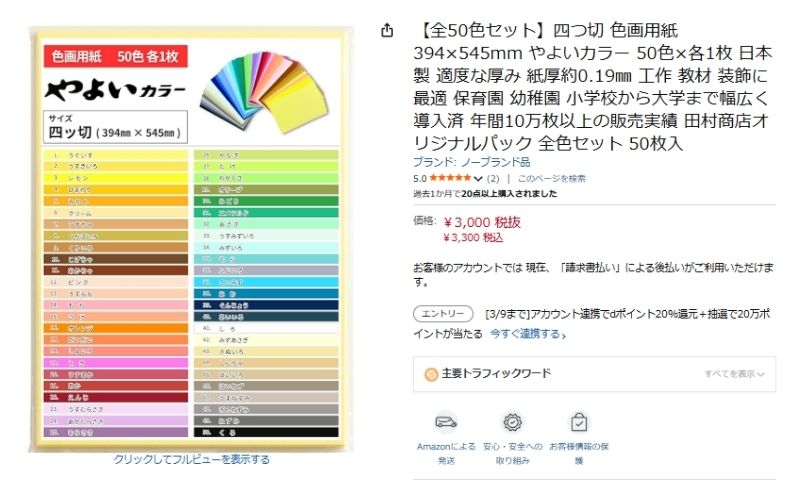Expand すべてを表示 in traffic keywords
The width and height of the screenshot is (800, 500).
point(733,374)
